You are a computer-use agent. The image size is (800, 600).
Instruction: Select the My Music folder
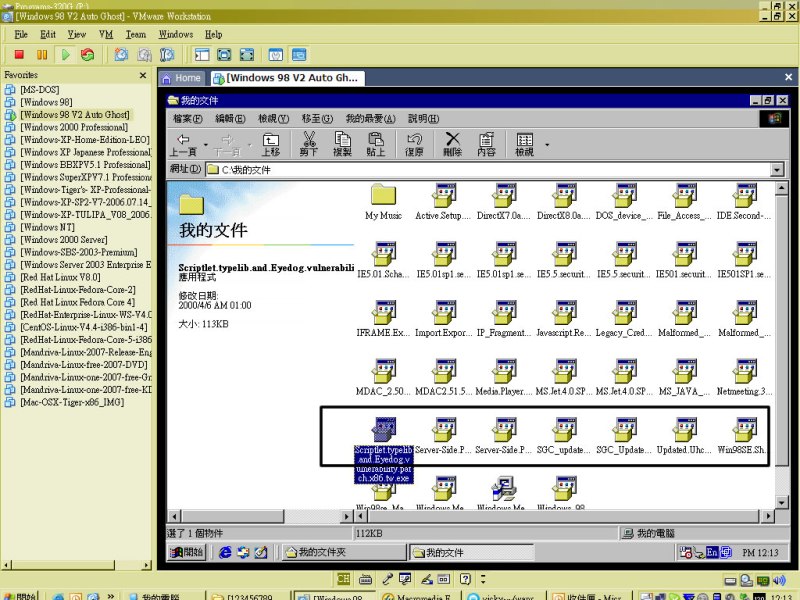(x=383, y=202)
